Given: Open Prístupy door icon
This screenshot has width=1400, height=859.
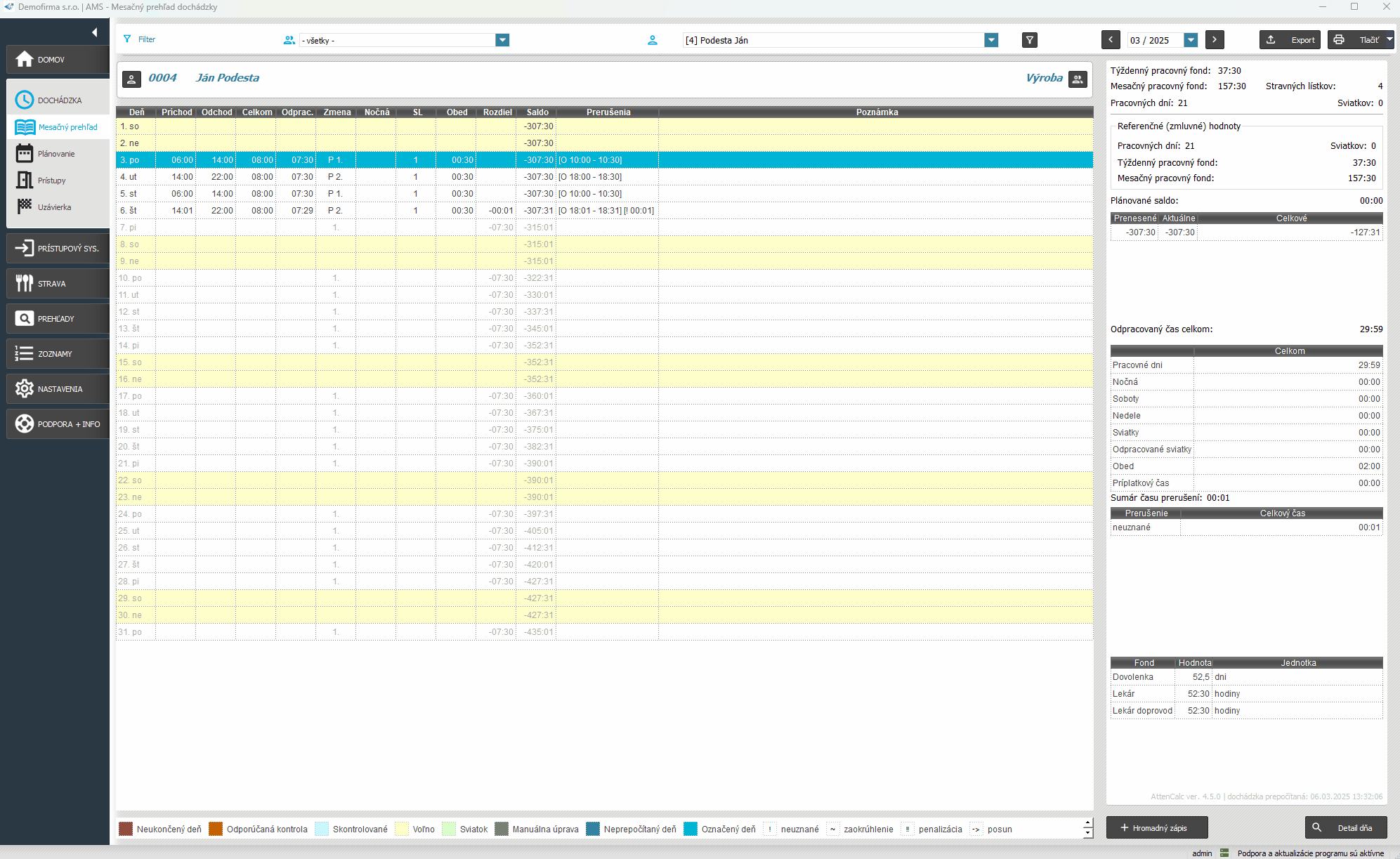Looking at the screenshot, I should pyautogui.click(x=25, y=181).
